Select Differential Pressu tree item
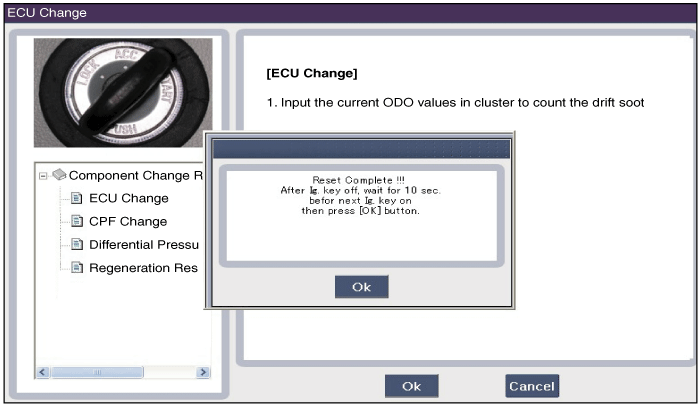 (x=144, y=244)
